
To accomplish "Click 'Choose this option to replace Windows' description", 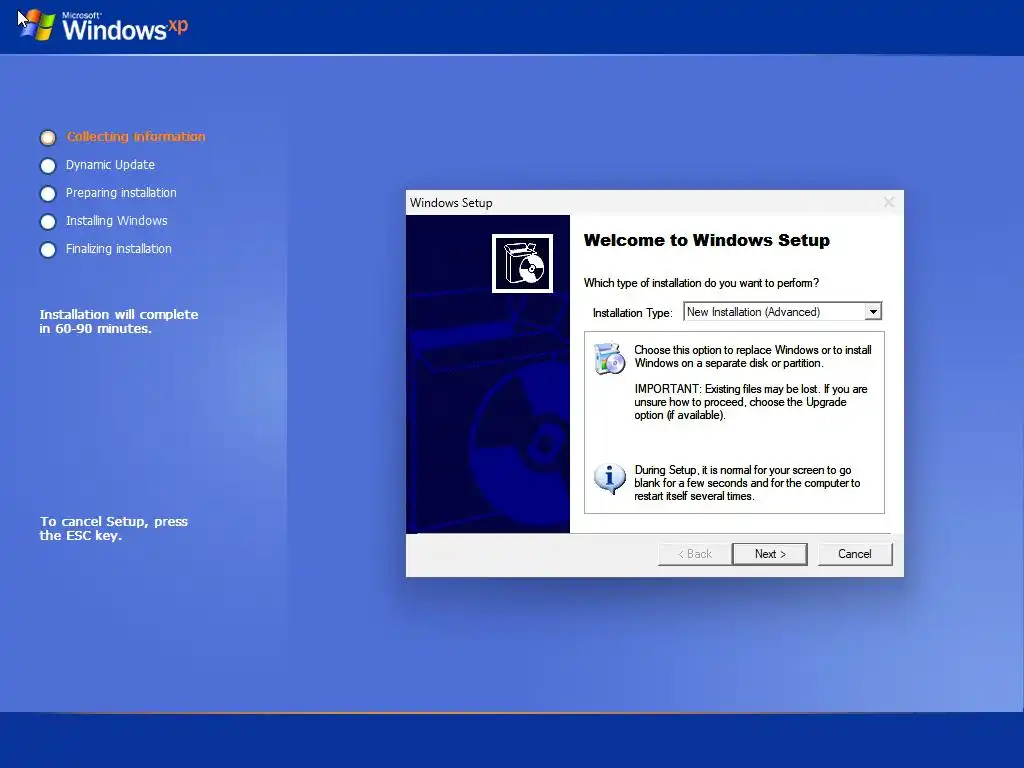I will pyautogui.click(x=753, y=357).
